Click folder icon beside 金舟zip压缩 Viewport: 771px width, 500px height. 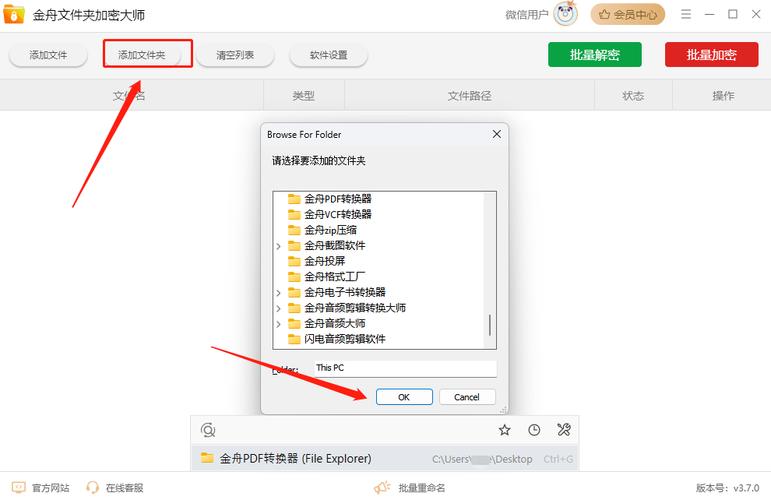(x=294, y=230)
